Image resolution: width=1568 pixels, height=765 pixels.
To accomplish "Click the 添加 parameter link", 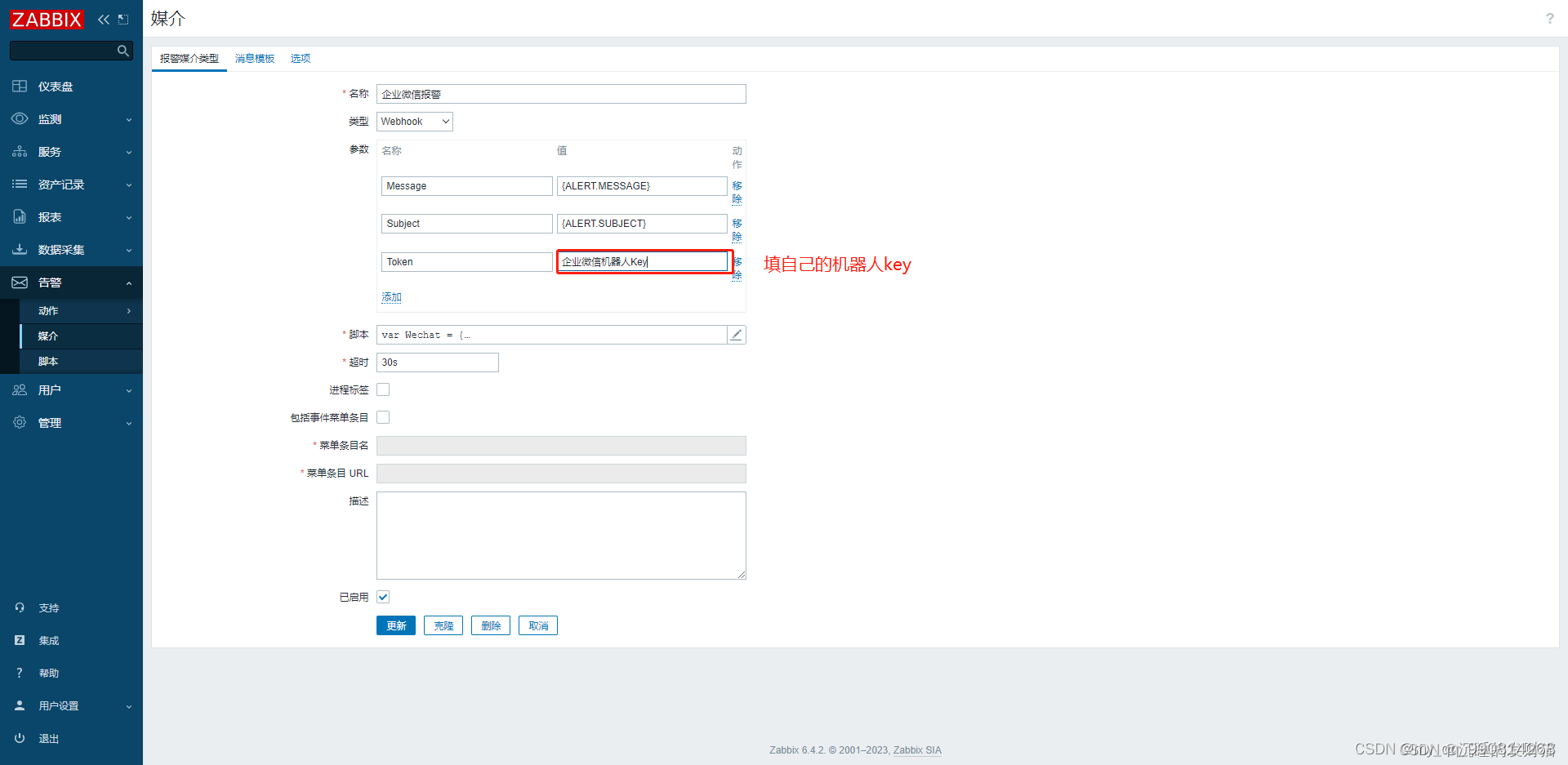I will (391, 297).
